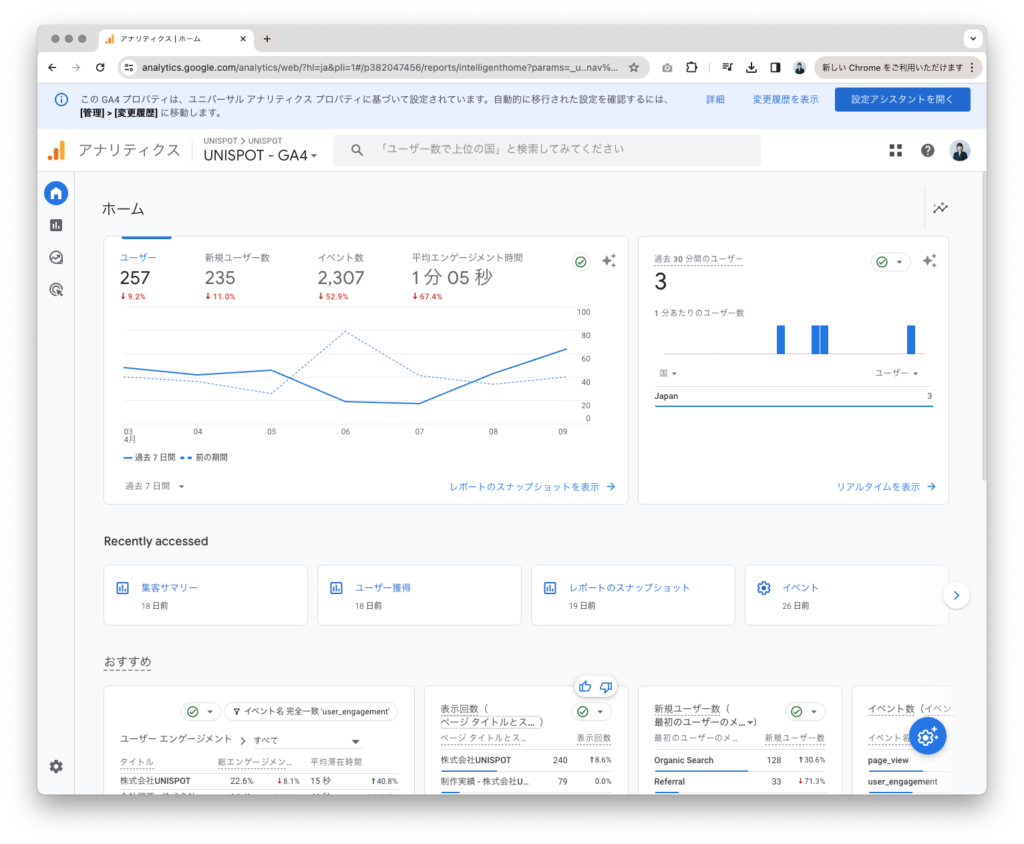Viewport: 1024px width, 844px height.
Task: Click the screenshot camera icon in toolbar
Action: (667, 67)
